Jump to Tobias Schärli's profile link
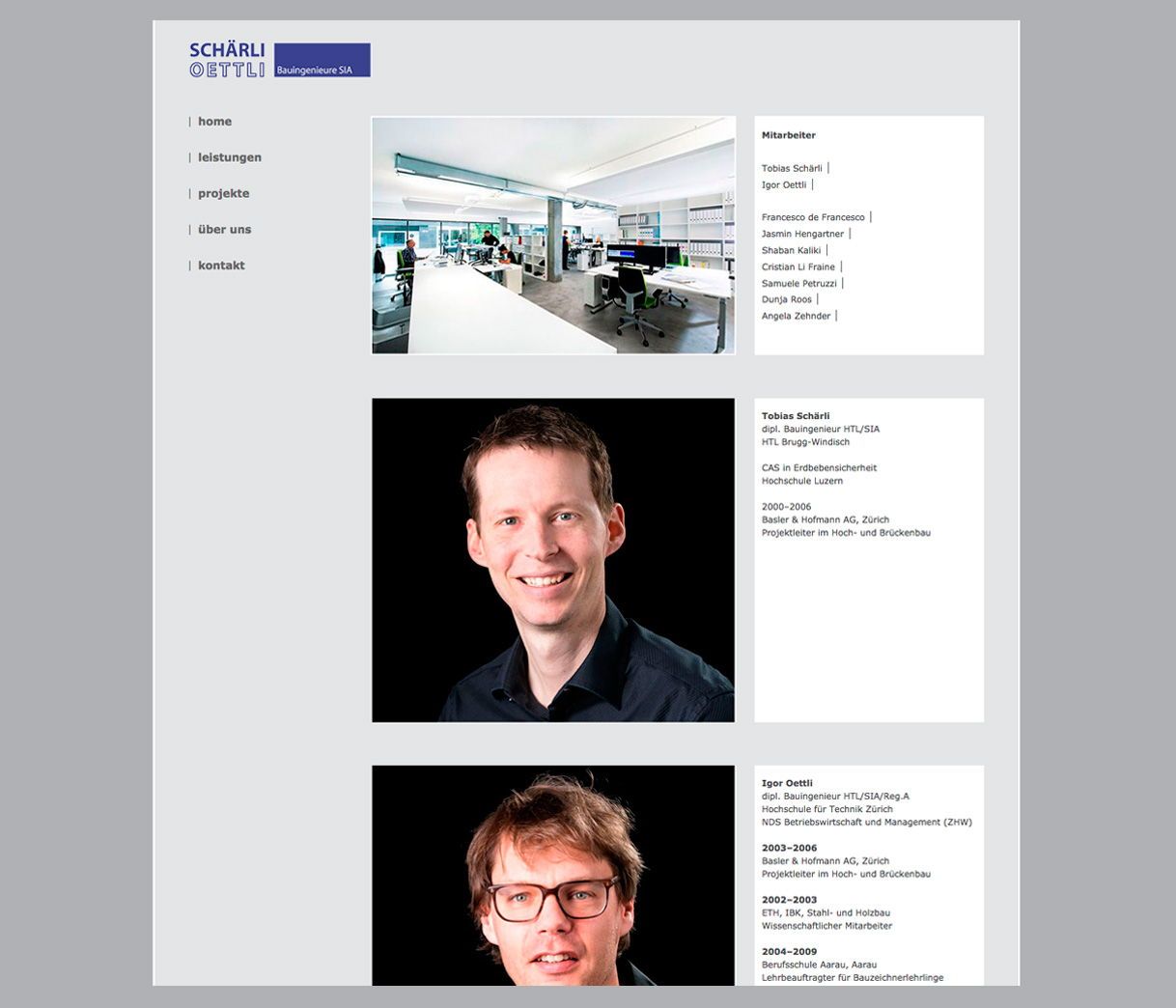This screenshot has width=1176, height=1008. tap(792, 168)
